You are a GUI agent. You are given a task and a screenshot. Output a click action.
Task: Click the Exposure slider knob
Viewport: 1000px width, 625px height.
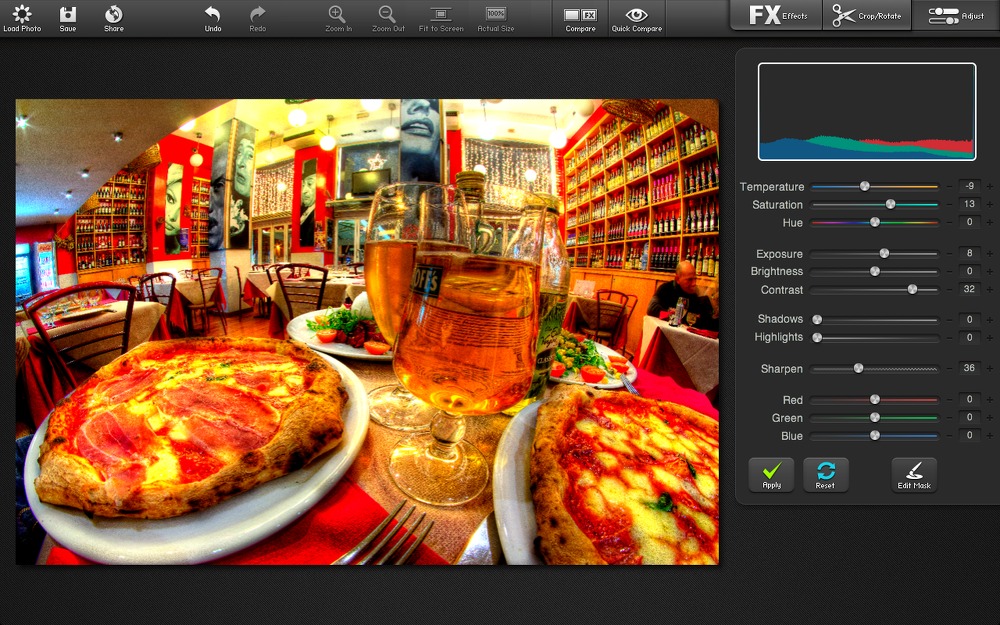tap(884, 253)
